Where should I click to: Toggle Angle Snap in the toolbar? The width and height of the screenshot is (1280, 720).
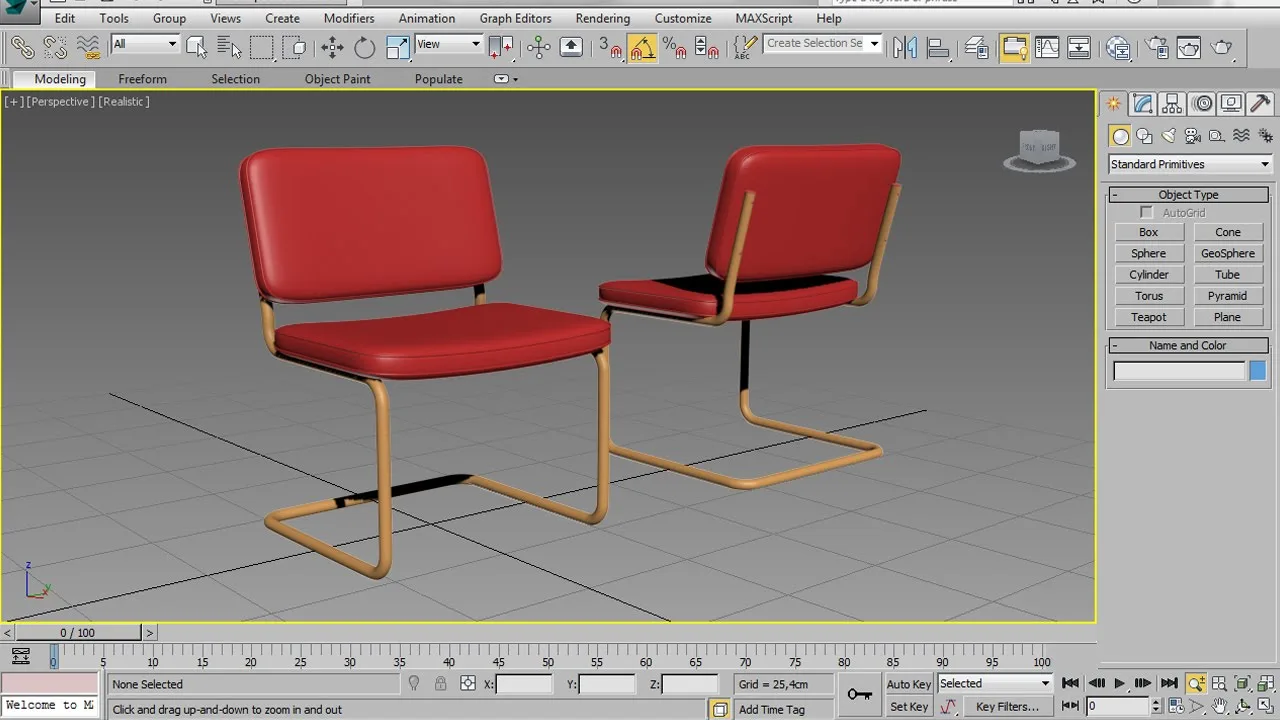click(642, 47)
